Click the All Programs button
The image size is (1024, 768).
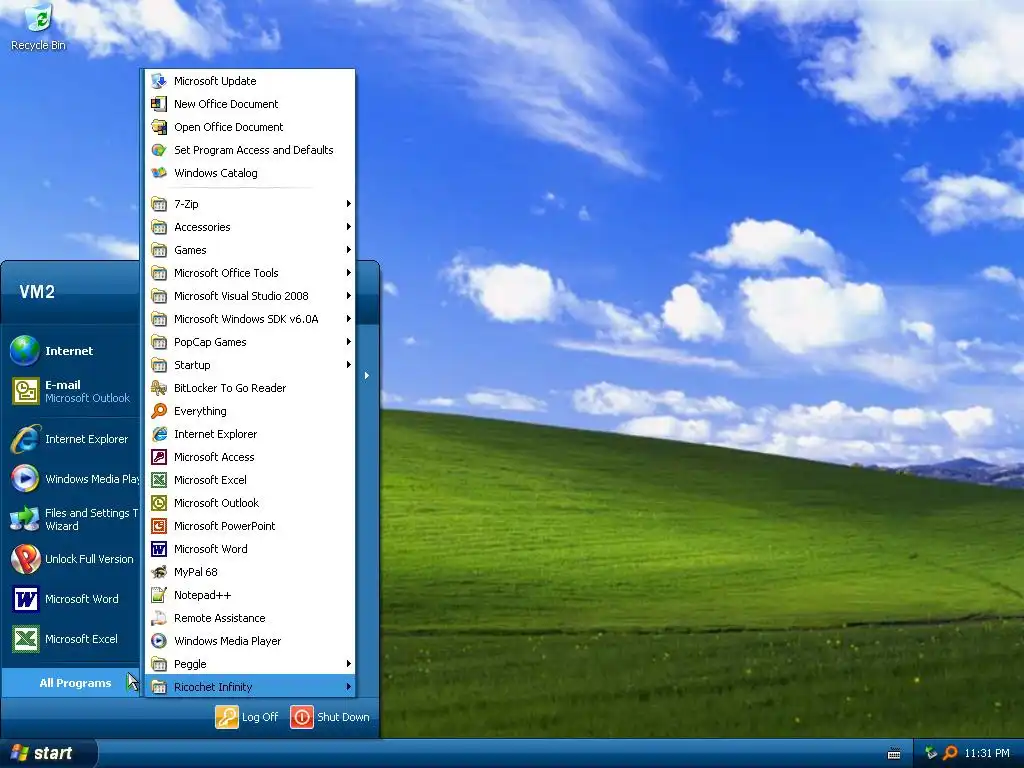click(x=71, y=683)
